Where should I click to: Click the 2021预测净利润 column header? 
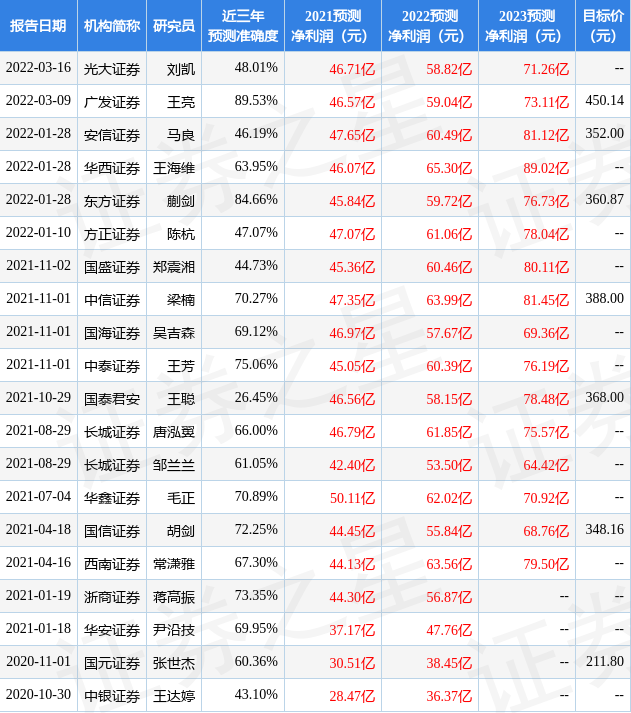tap(333, 26)
